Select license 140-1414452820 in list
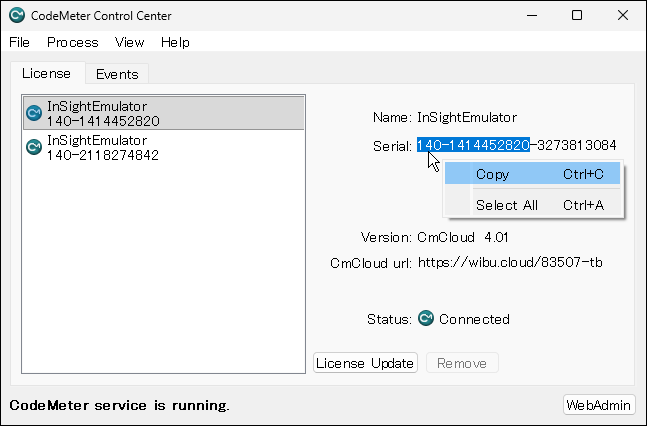647x426 pixels. 164,113
